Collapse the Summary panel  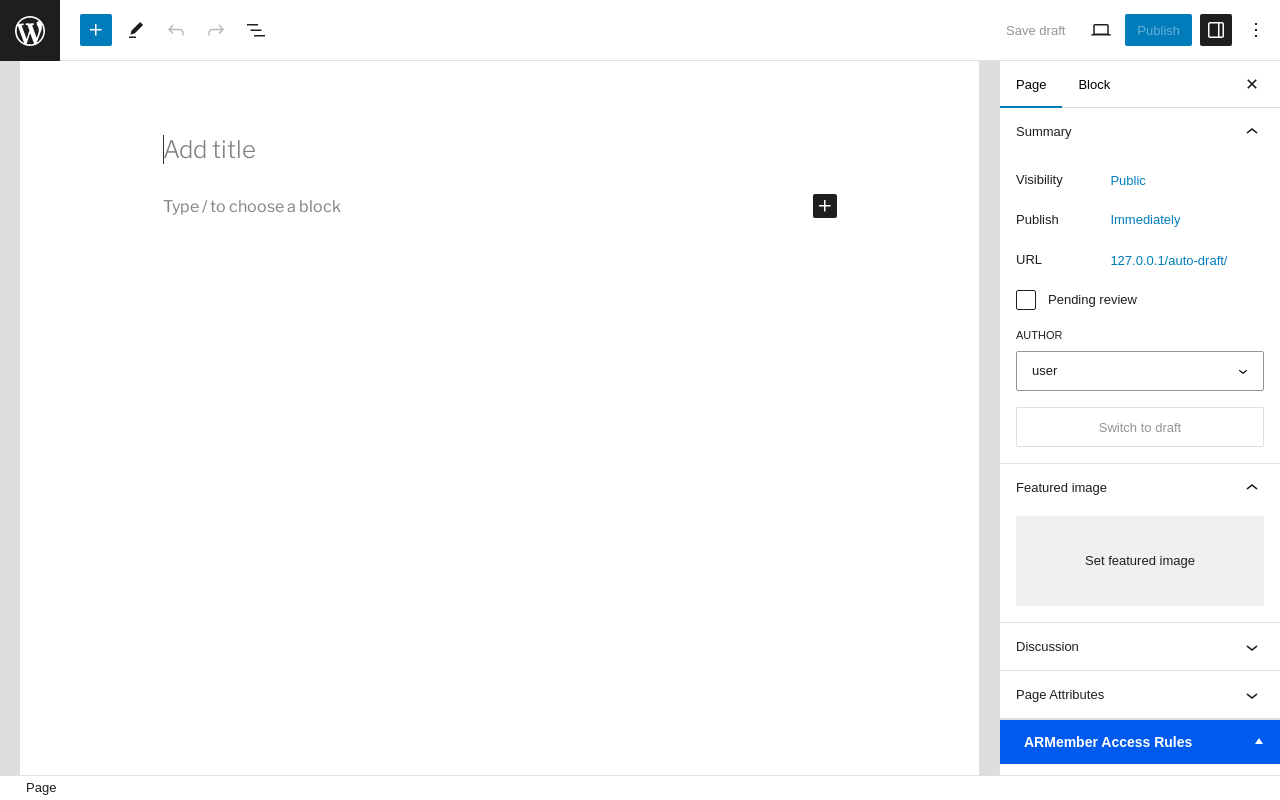(x=1140, y=131)
